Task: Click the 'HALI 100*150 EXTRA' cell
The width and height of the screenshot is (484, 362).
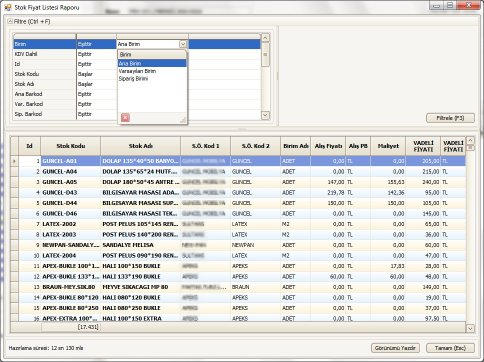Action: (140, 318)
